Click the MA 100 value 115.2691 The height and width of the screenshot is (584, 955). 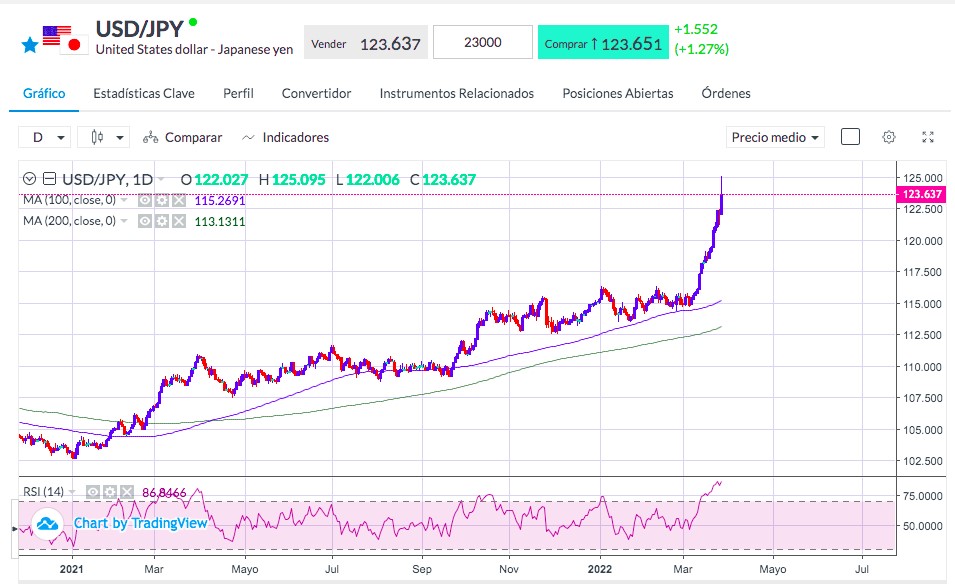[220, 200]
